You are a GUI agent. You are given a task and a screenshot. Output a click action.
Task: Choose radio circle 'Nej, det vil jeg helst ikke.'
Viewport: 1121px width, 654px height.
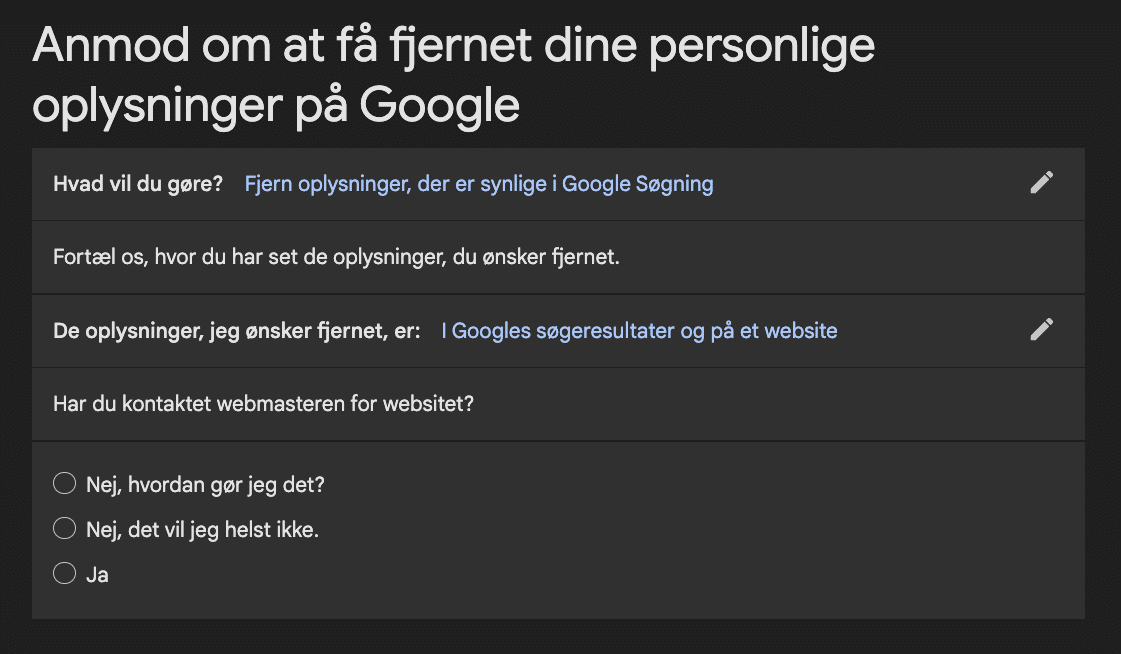coord(64,529)
